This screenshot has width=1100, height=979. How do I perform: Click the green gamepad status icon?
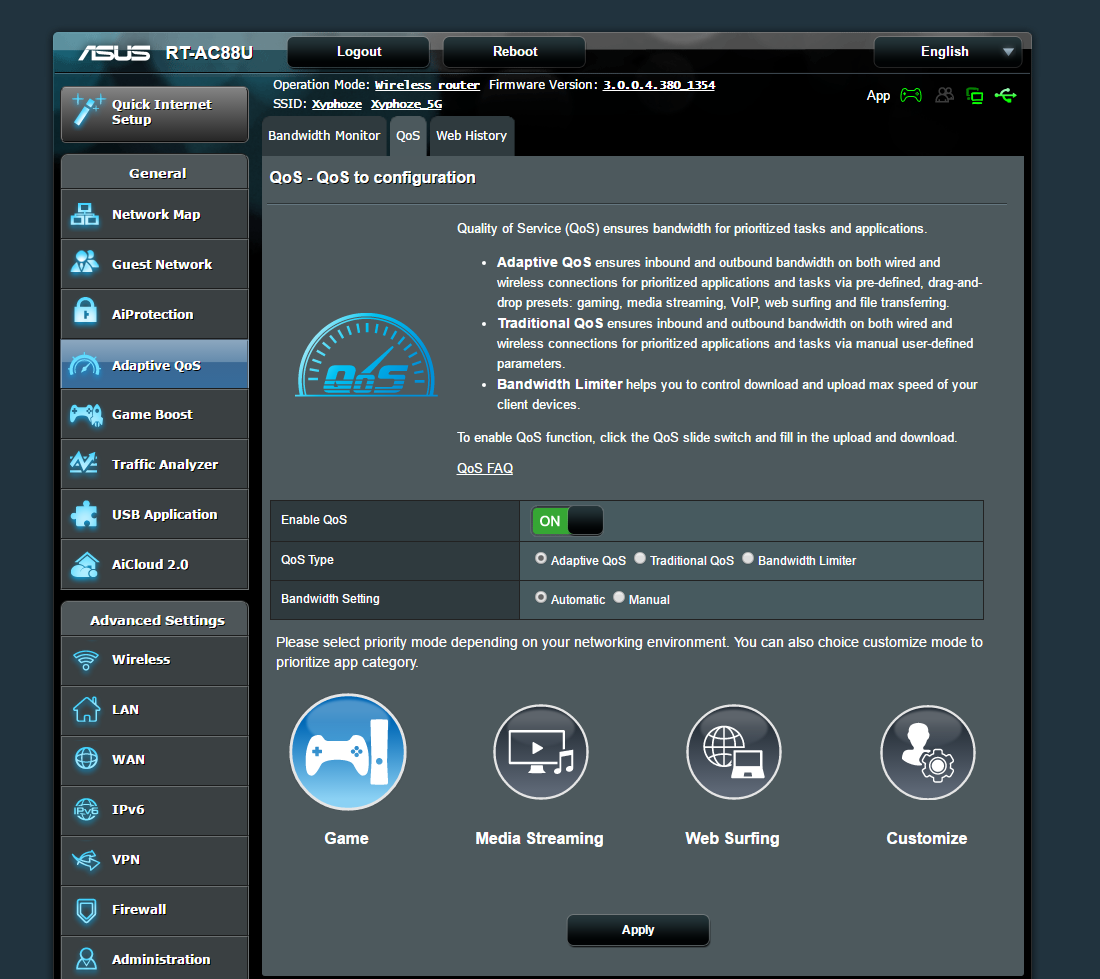[x=911, y=95]
